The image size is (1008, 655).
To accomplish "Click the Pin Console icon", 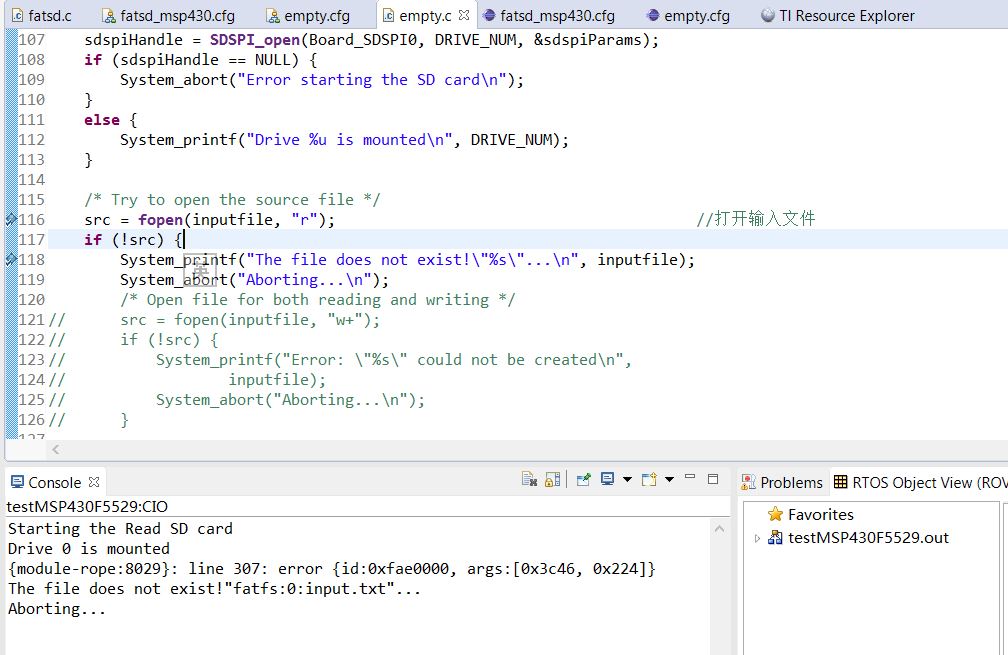I will coord(584,480).
